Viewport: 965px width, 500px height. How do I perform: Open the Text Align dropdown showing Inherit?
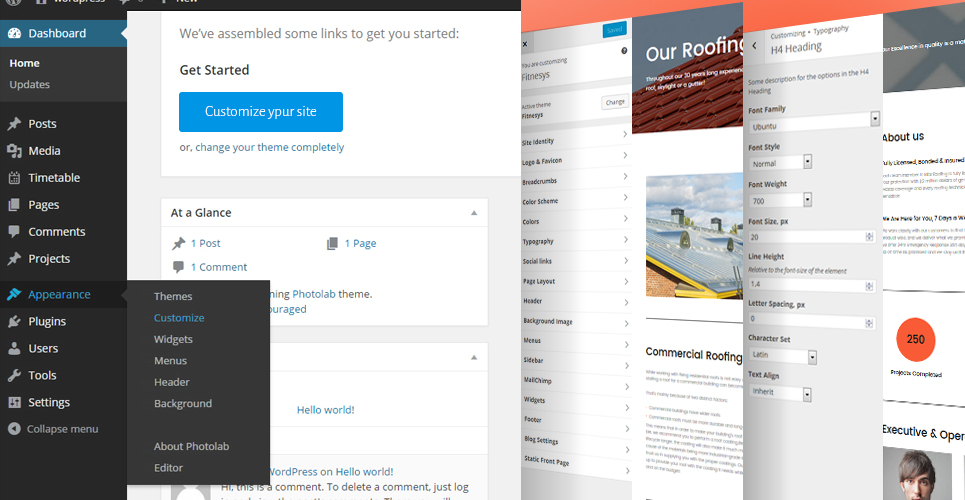(x=780, y=392)
